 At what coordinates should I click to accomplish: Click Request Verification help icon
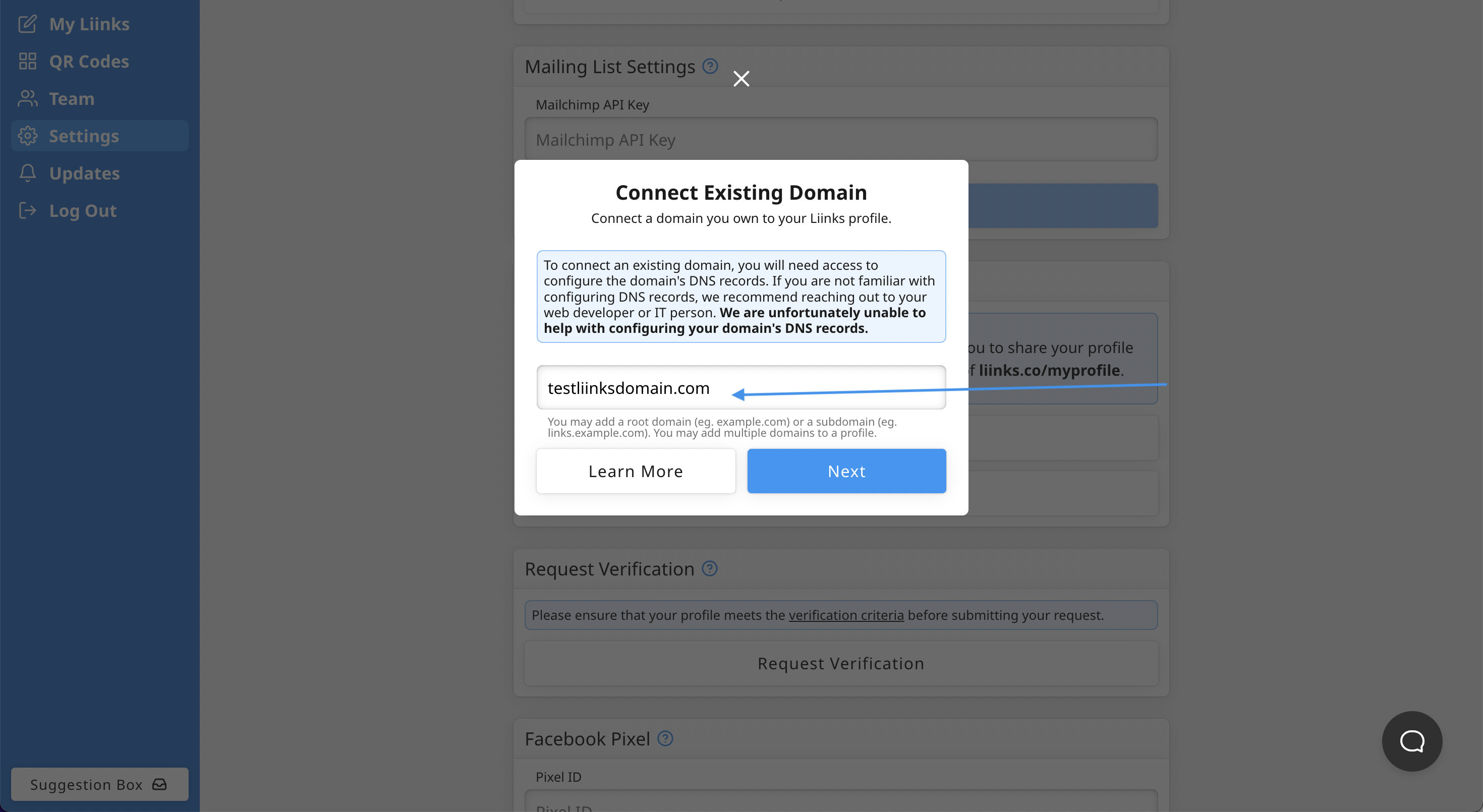pyautogui.click(x=709, y=568)
